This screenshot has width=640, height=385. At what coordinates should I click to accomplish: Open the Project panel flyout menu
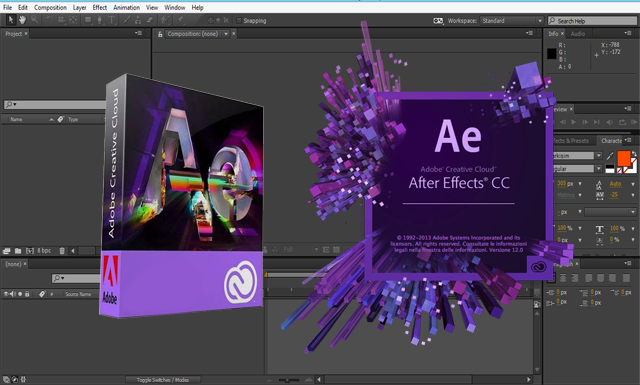pyautogui.click(x=138, y=33)
